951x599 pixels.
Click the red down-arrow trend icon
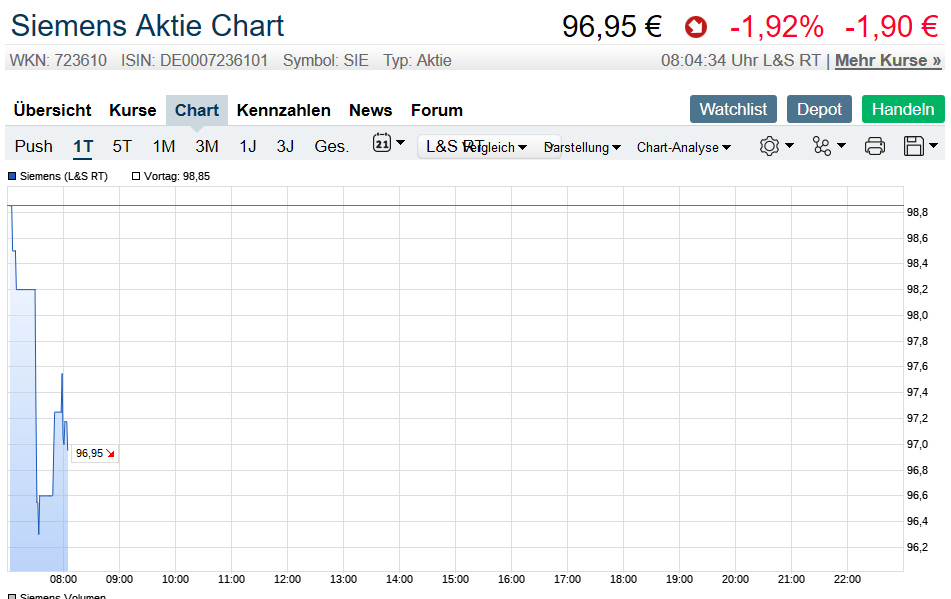click(x=695, y=28)
